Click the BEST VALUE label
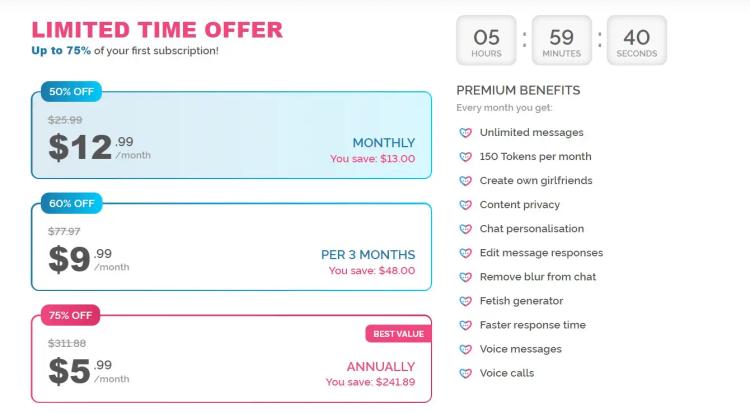 point(398,334)
